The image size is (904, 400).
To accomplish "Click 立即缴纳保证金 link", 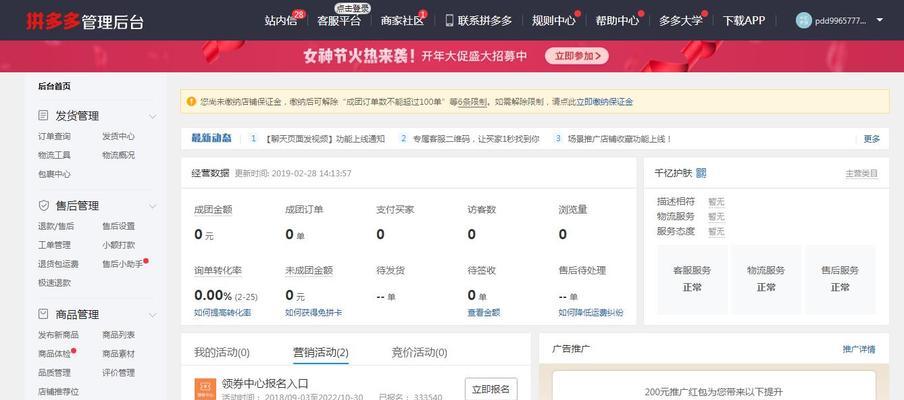I will tap(605, 102).
